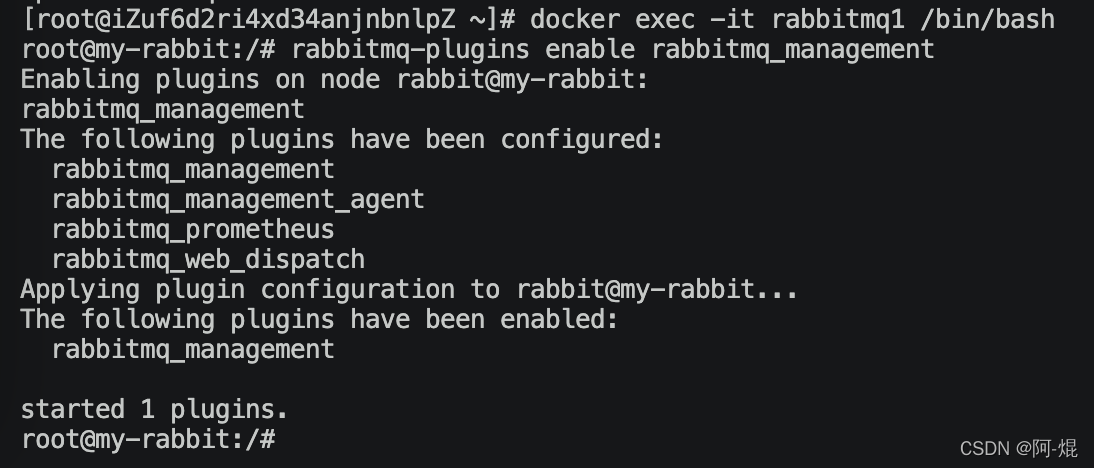Viewport: 1094px width, 468px height.
Task: Click the CSDN watermark text
Action: tap(1019, 448)
